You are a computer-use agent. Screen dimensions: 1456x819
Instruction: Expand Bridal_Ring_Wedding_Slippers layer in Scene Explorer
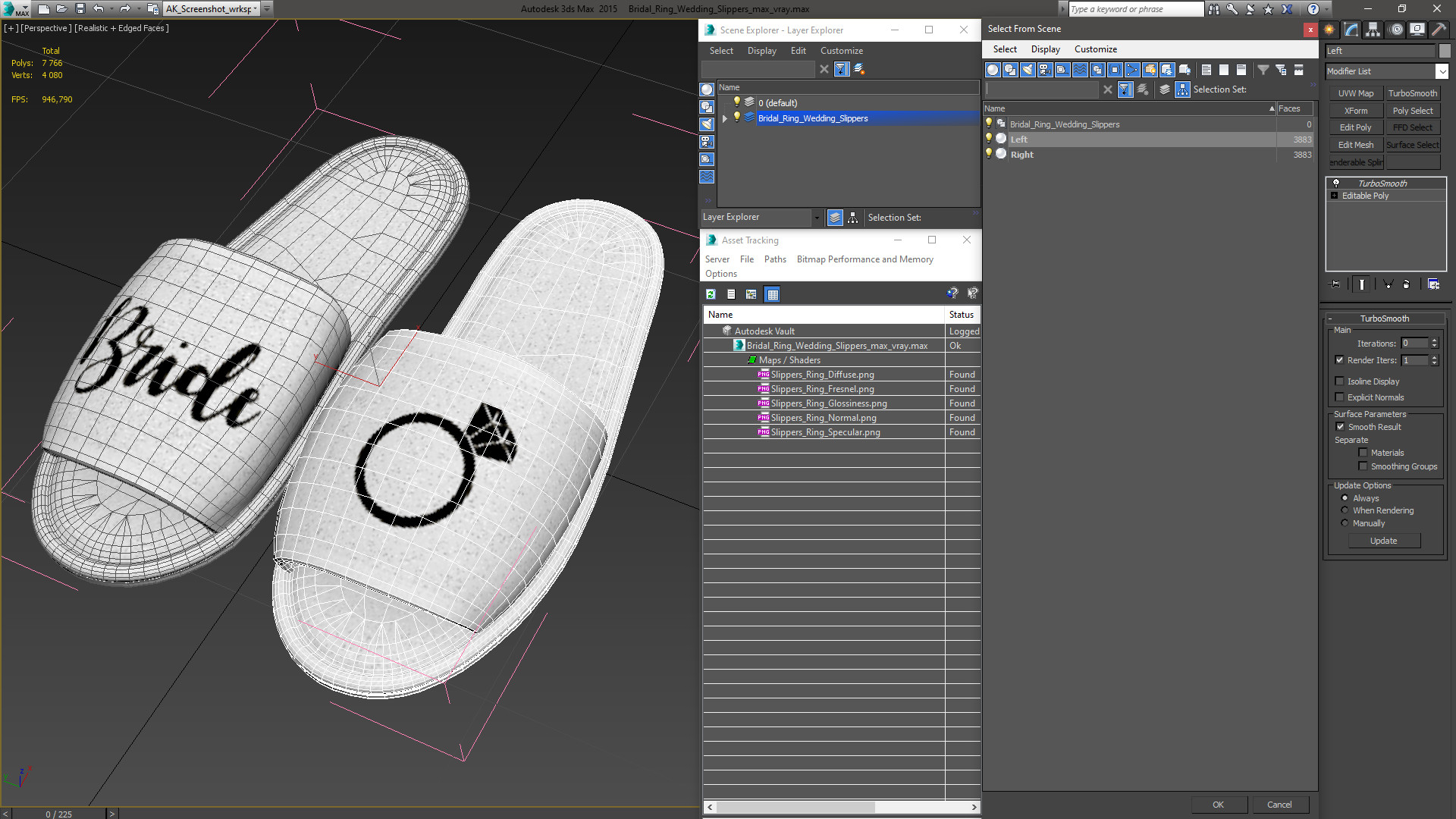725,118
